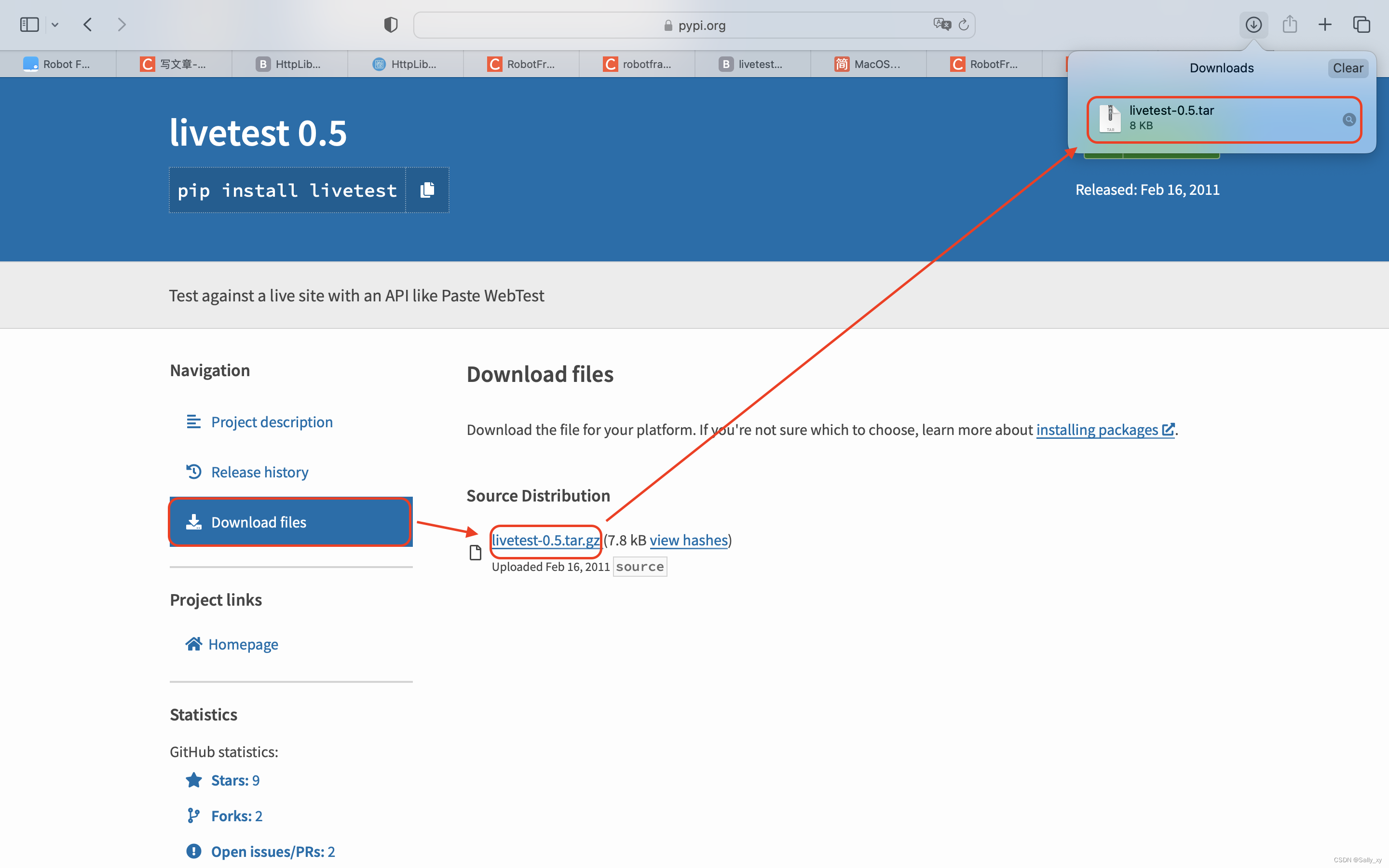Switch to the first HttpLib... tab

coord(290,64)
